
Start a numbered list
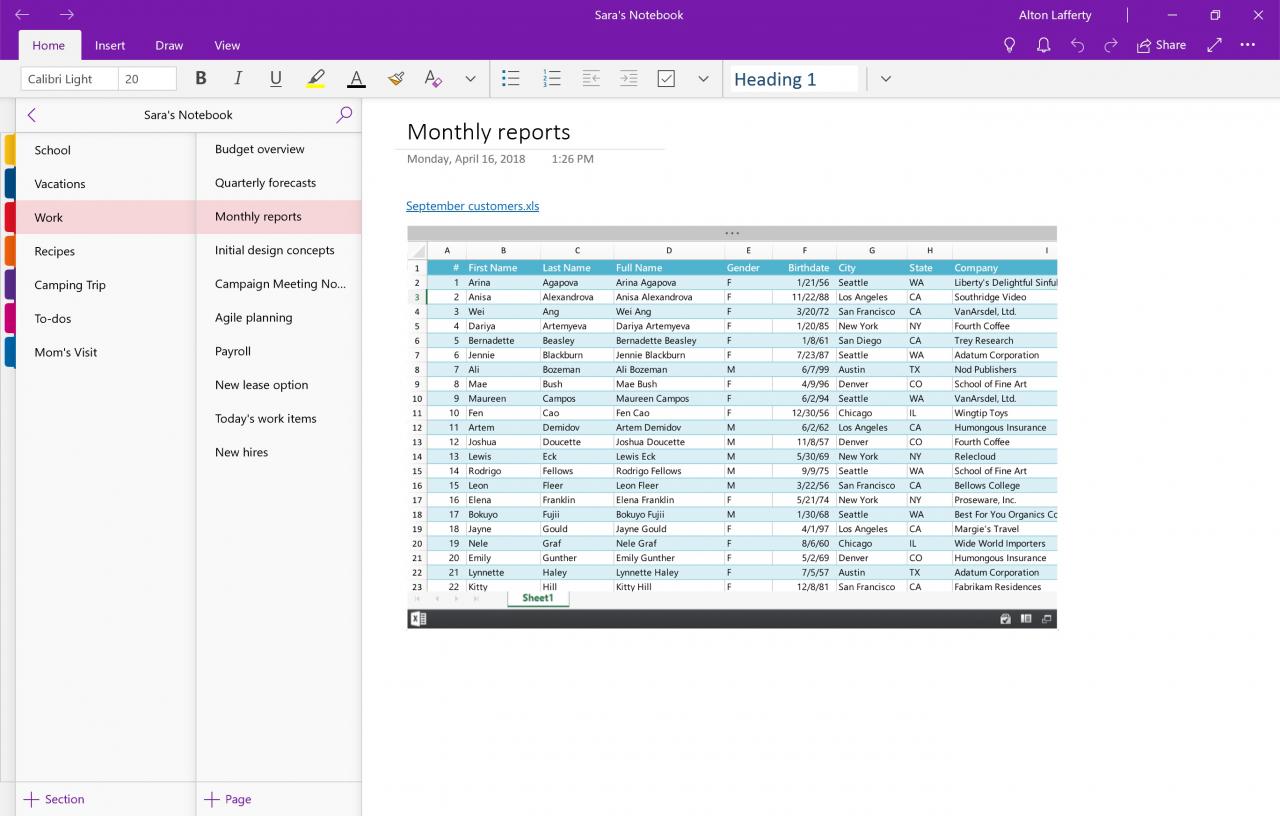[x=551, y=78]
